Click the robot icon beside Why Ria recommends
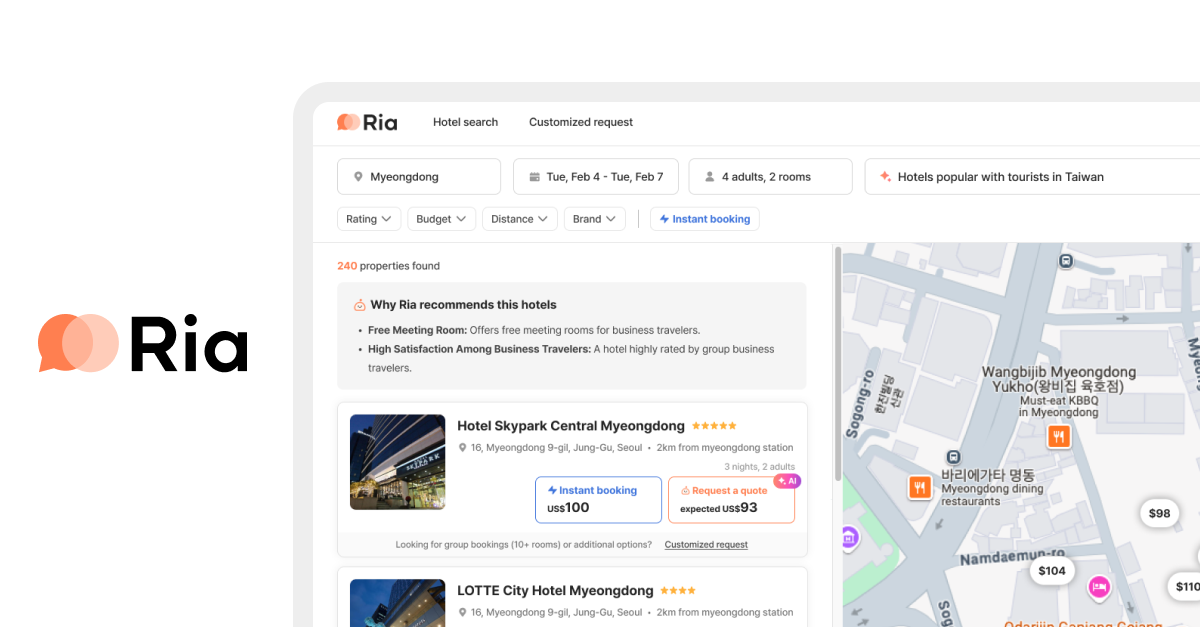This screenshot has height=627, width=1200. [360, 305]
